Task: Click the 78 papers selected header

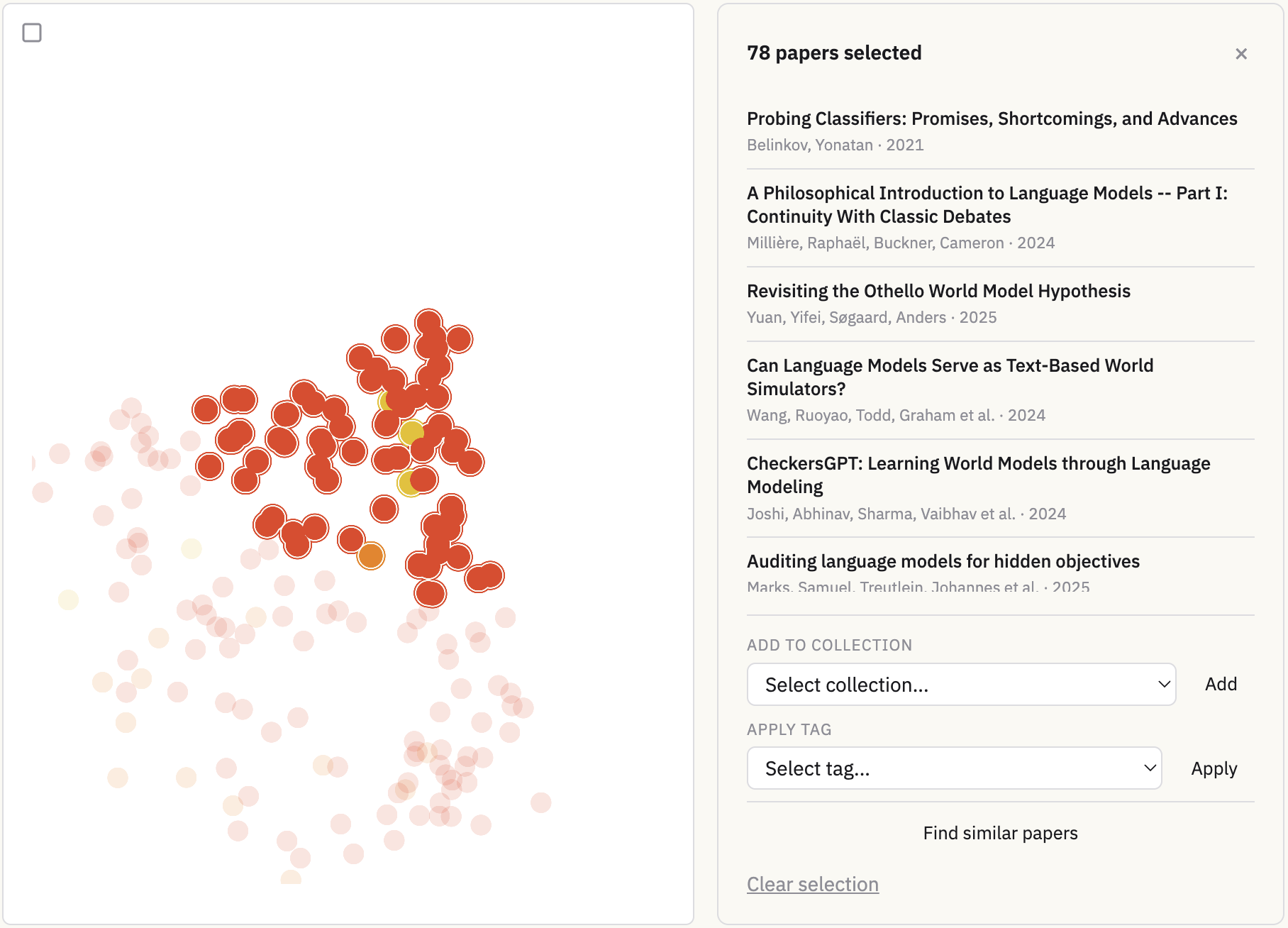Action: coord(834,53)
